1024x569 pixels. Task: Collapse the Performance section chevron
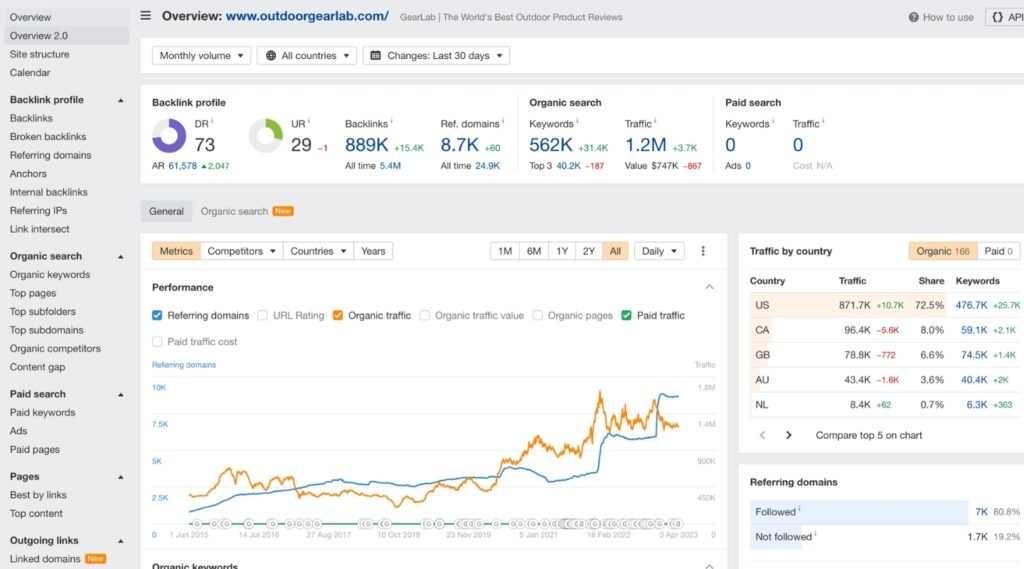click(x=710, y=287)
